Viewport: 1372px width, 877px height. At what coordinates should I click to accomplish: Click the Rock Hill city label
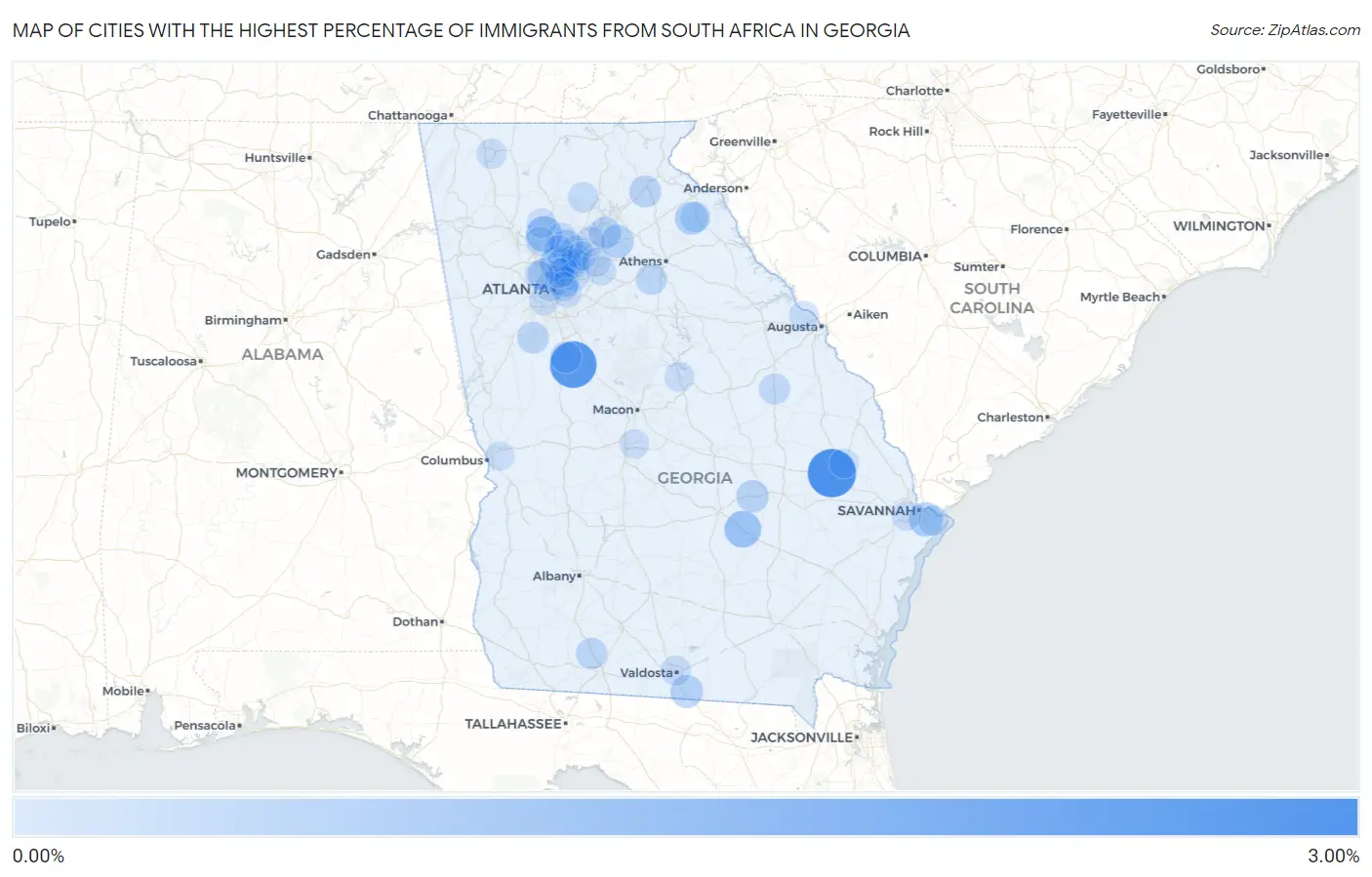(897, 132)
